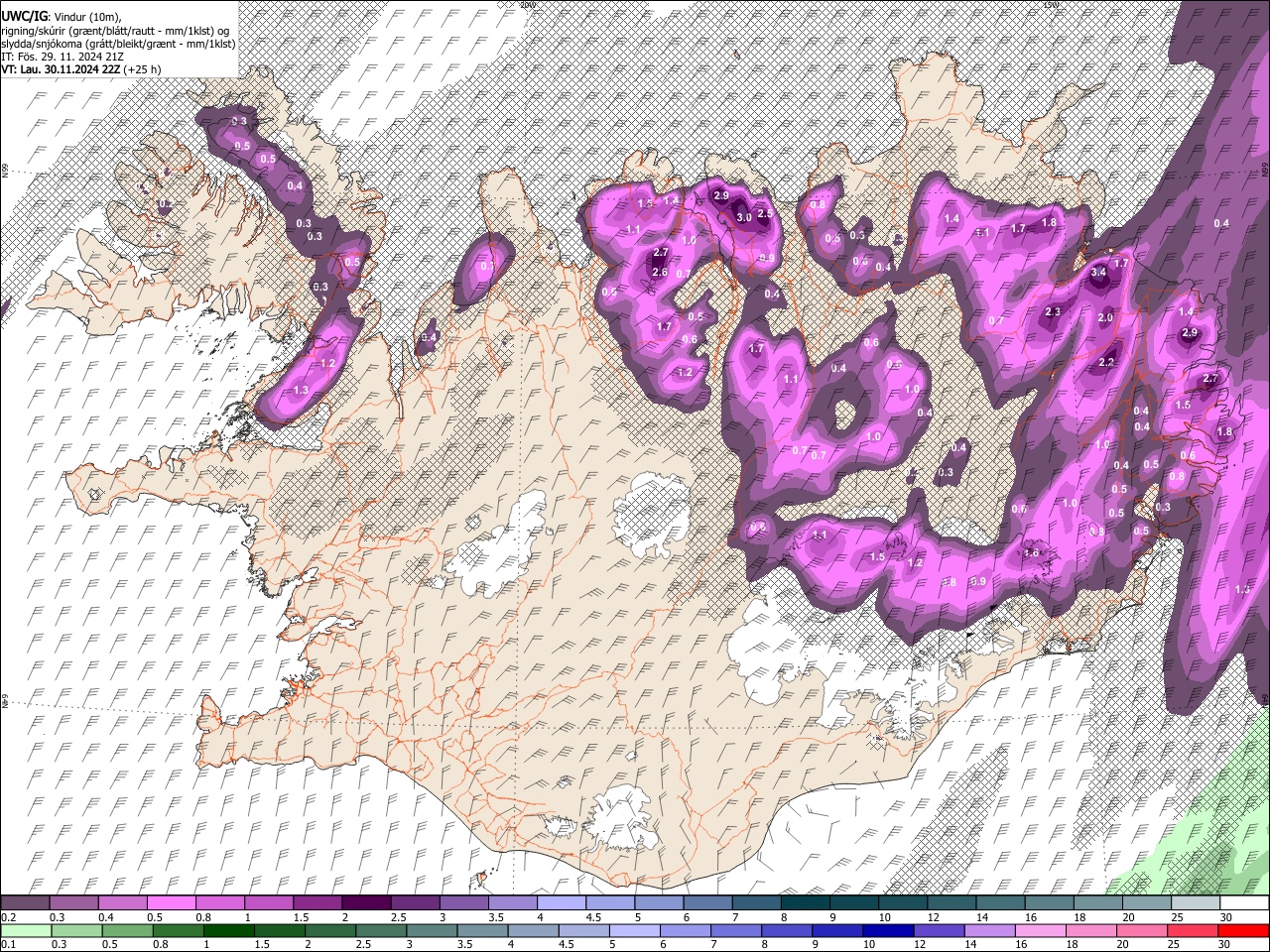Select the '2.6' precipitation value label
The image size is (1270, 952).
[x=660, y=272]
